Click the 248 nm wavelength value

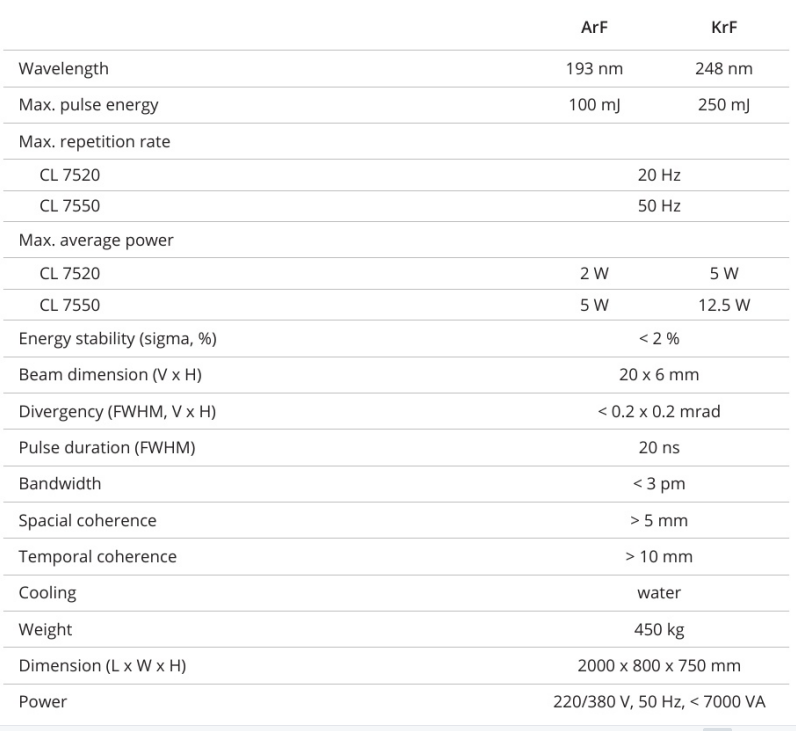tap(723, 69)
